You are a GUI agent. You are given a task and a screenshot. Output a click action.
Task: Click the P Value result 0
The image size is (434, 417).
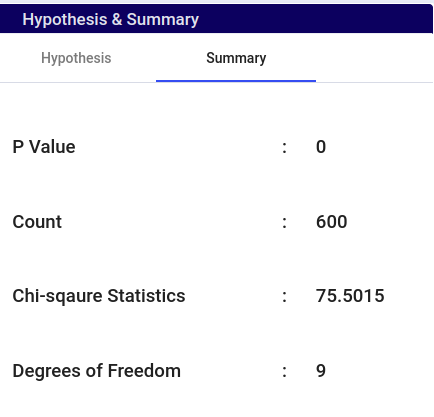click(321, 147)
